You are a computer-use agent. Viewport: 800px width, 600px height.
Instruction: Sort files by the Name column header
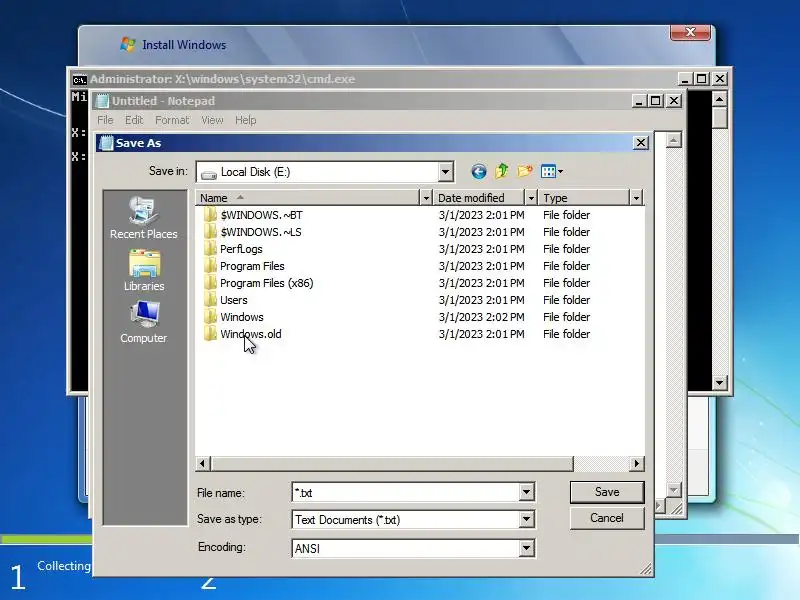(x=307, y=197)
